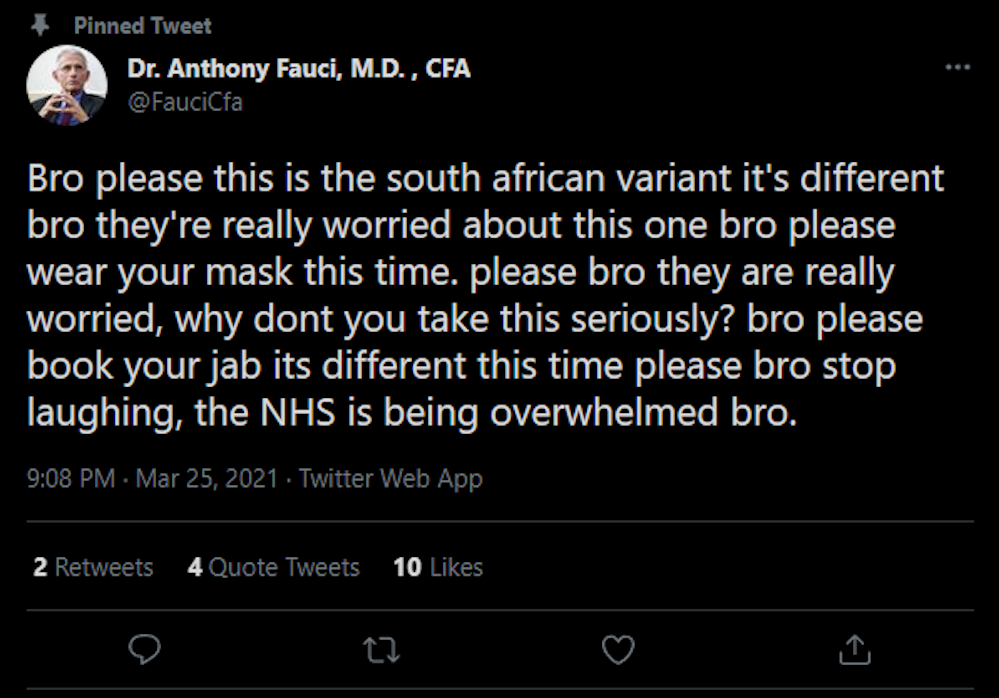Show the 10 Likes list
999x698 pixels.
pos(438,567)
